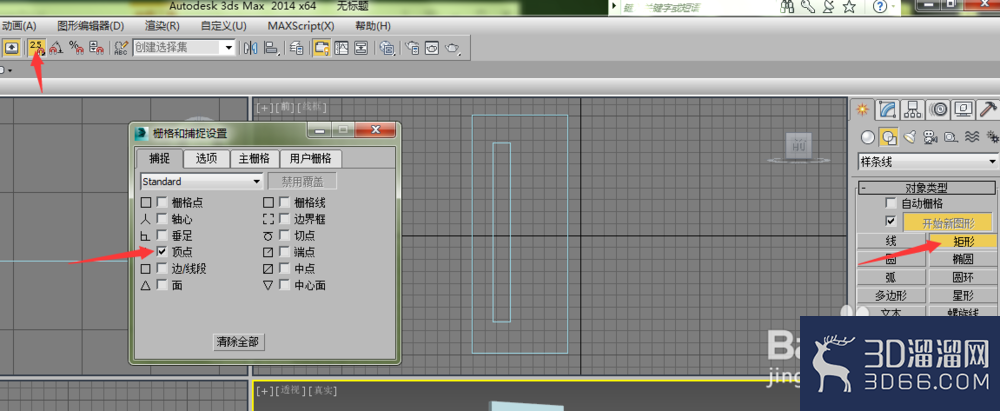Click the 矩形 shape button
The image size is (1000, 411).
[963, 241]
